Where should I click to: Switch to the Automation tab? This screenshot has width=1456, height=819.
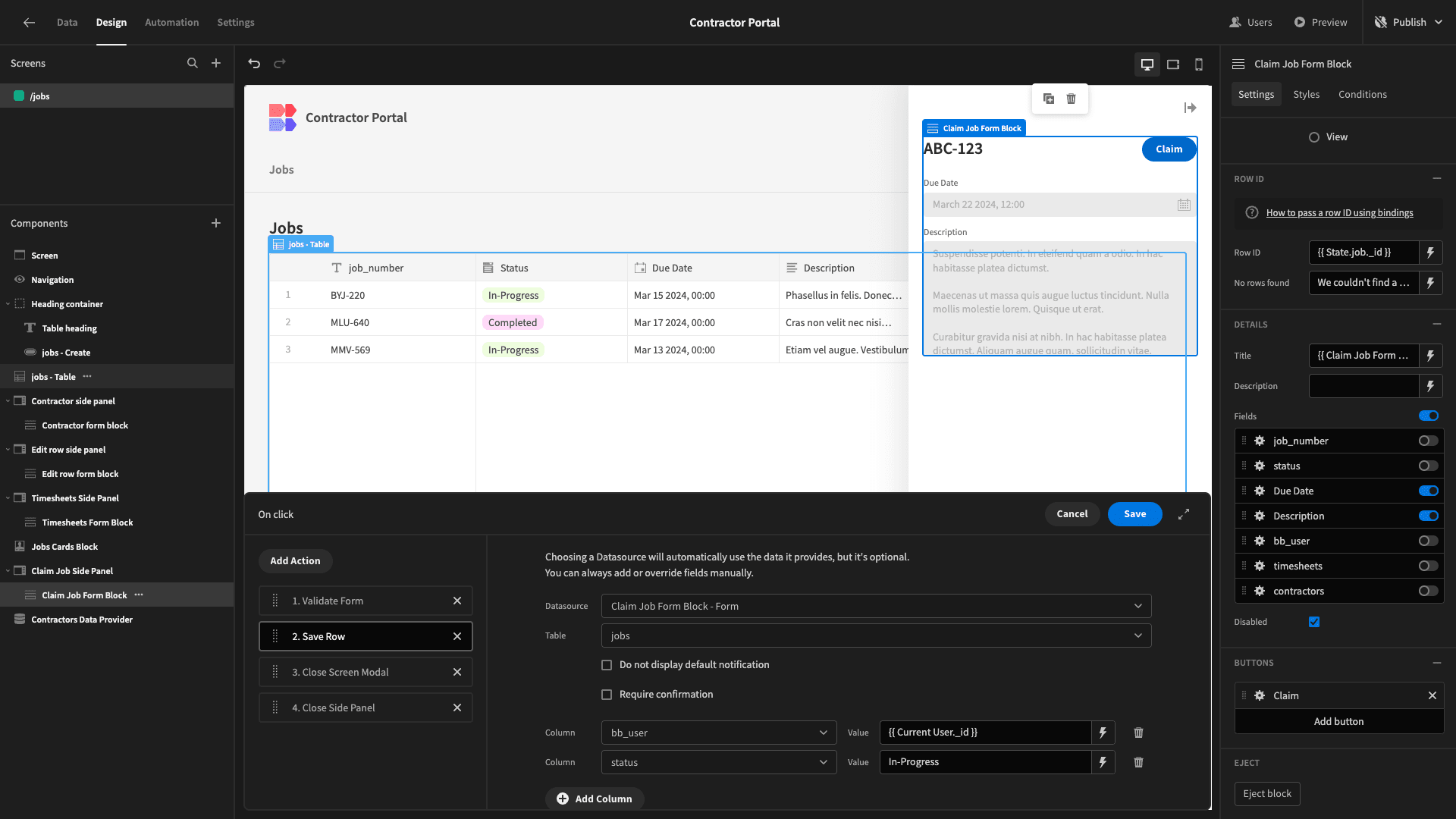tap(172, 23)
